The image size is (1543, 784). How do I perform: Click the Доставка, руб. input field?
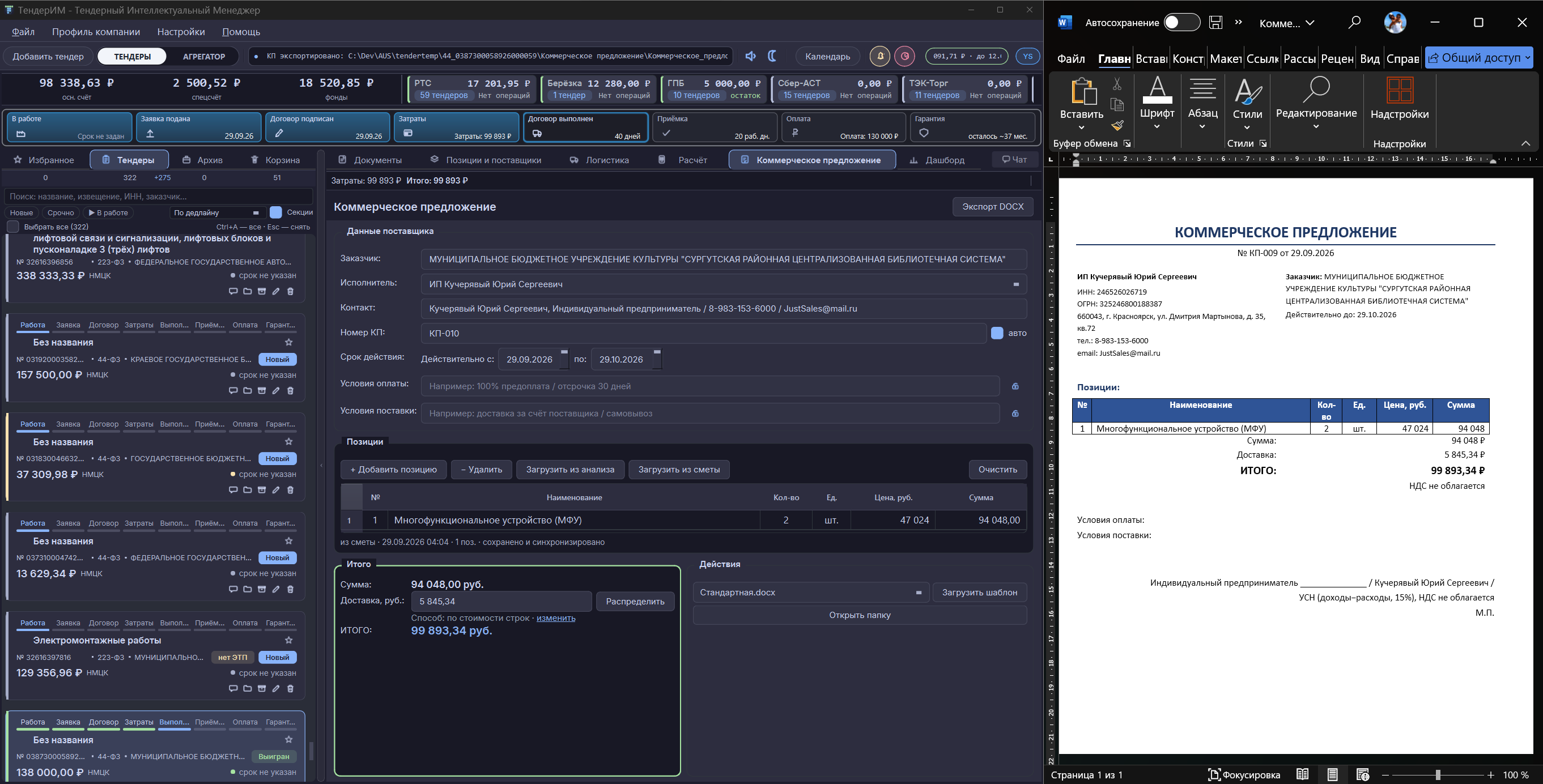point(501,602)
